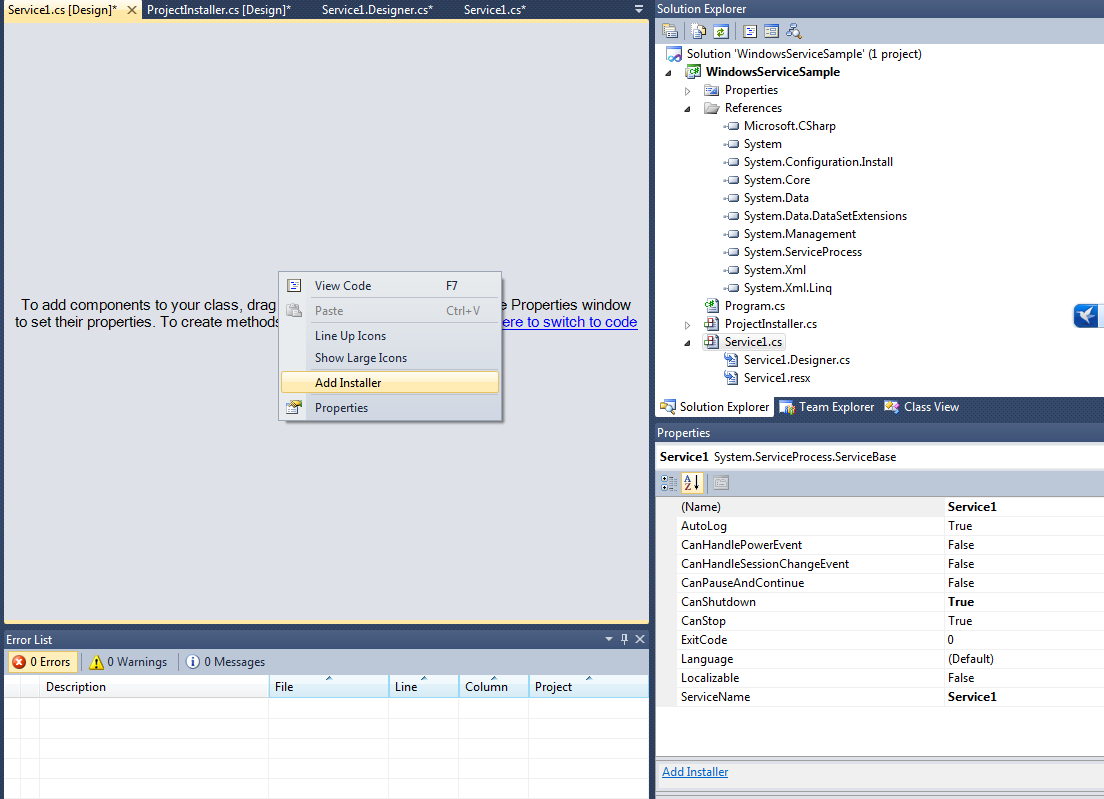Click the Messages info icon

click(x=193, y=662)
